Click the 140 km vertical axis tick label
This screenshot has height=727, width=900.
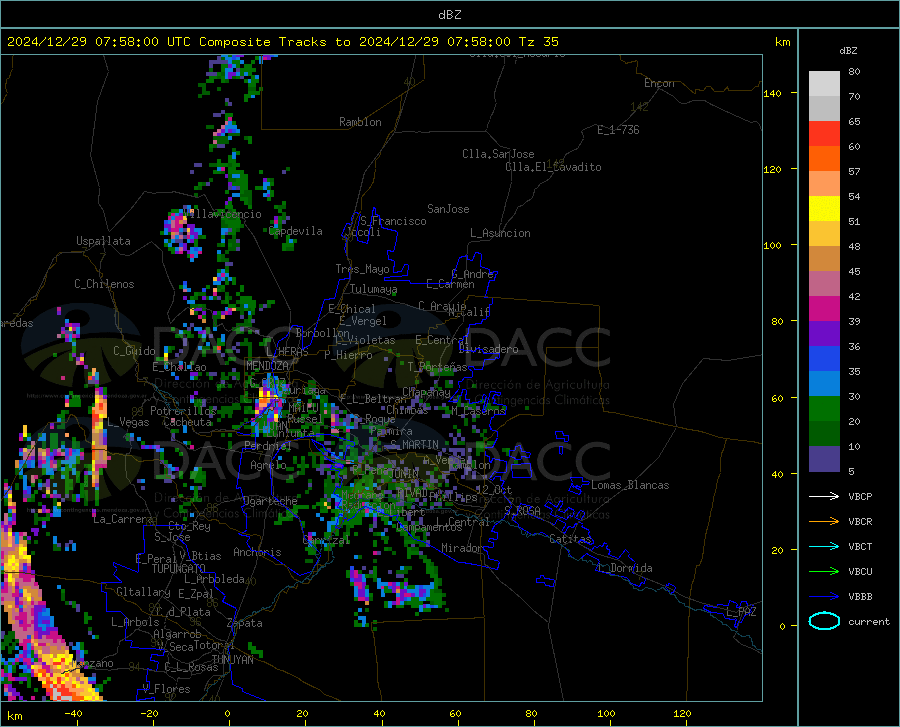click(x=772, y=93)
